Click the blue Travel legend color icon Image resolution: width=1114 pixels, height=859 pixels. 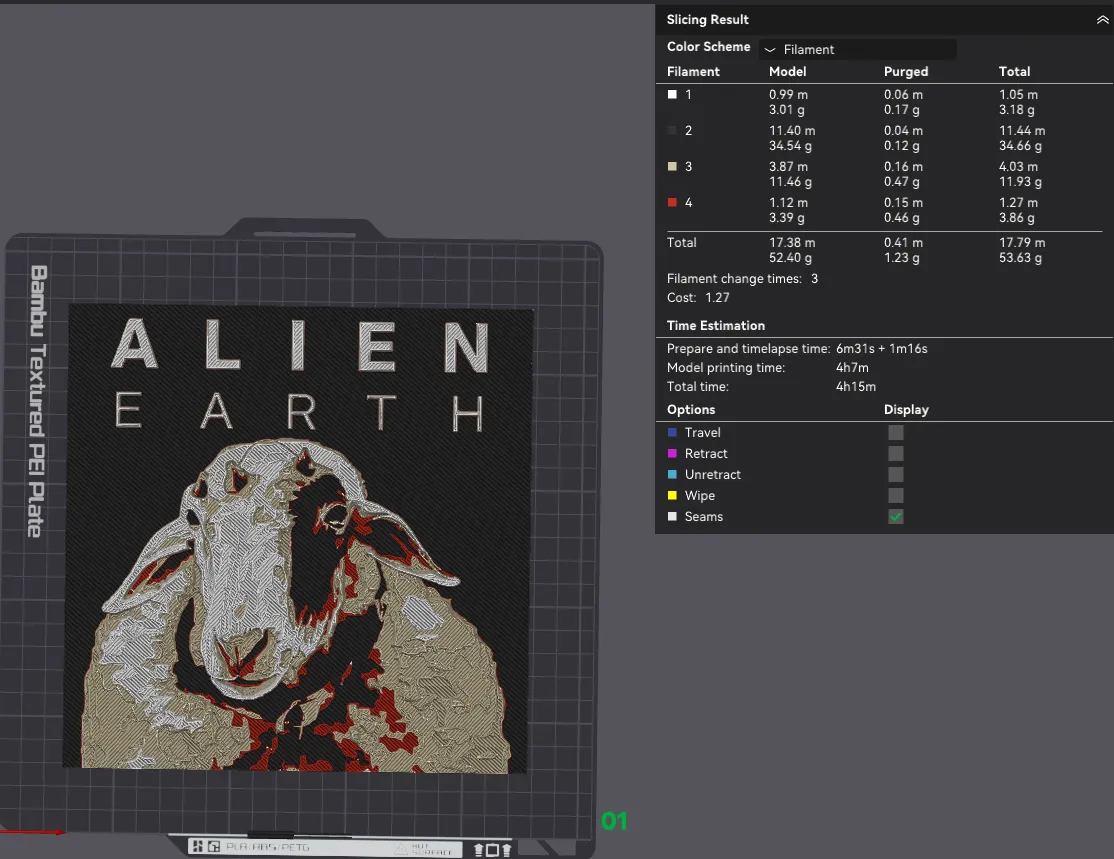point(672,432)
